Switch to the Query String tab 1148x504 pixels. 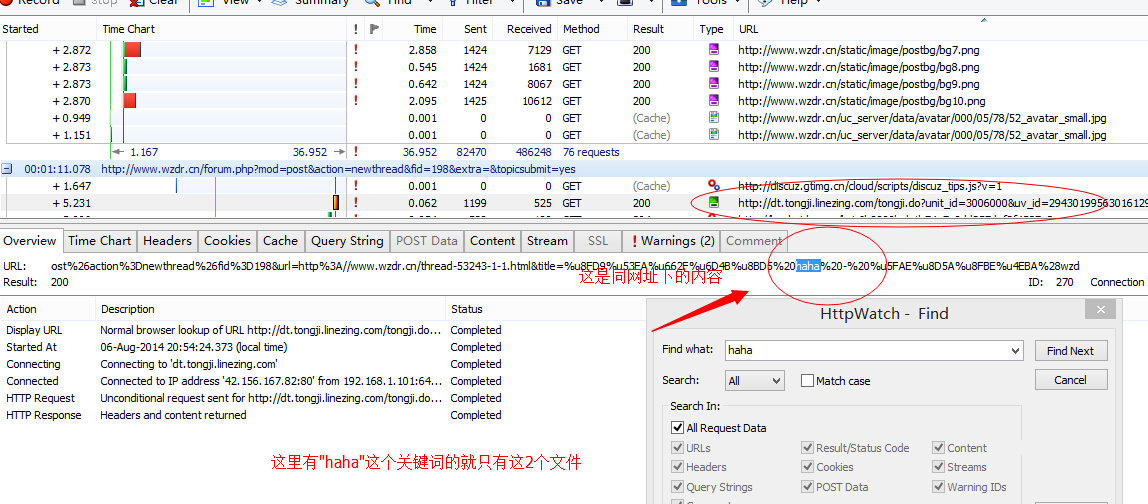(347, 241)
